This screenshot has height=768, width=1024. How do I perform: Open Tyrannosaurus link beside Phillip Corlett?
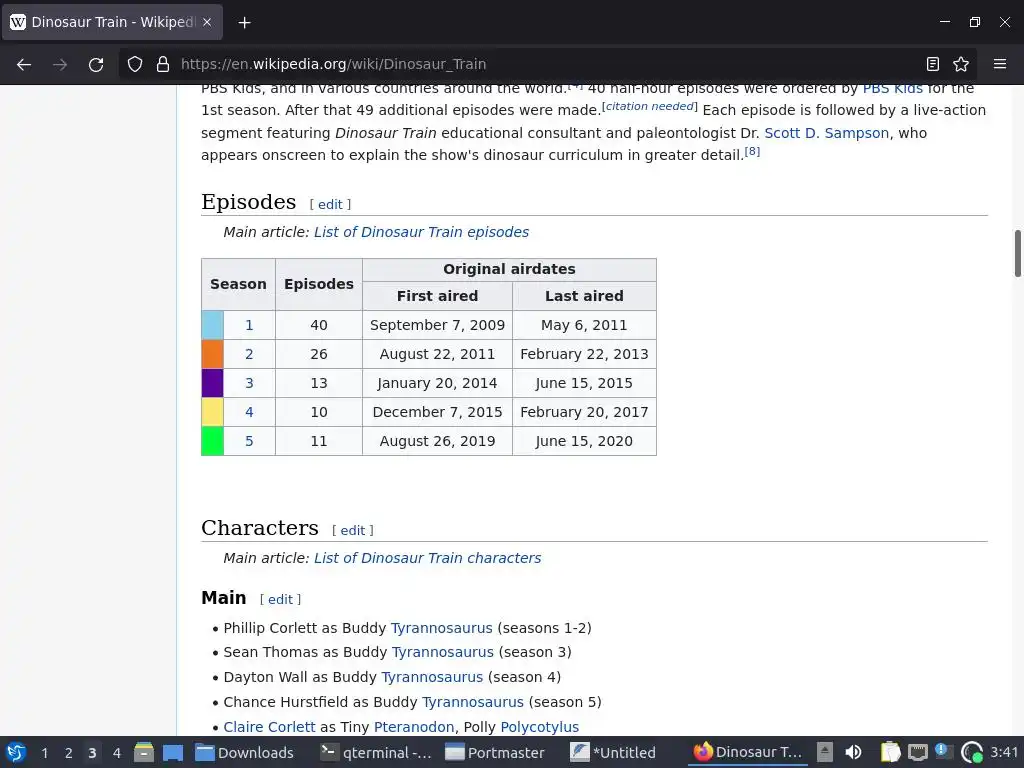pyautogui.click(x=441, y=628)
